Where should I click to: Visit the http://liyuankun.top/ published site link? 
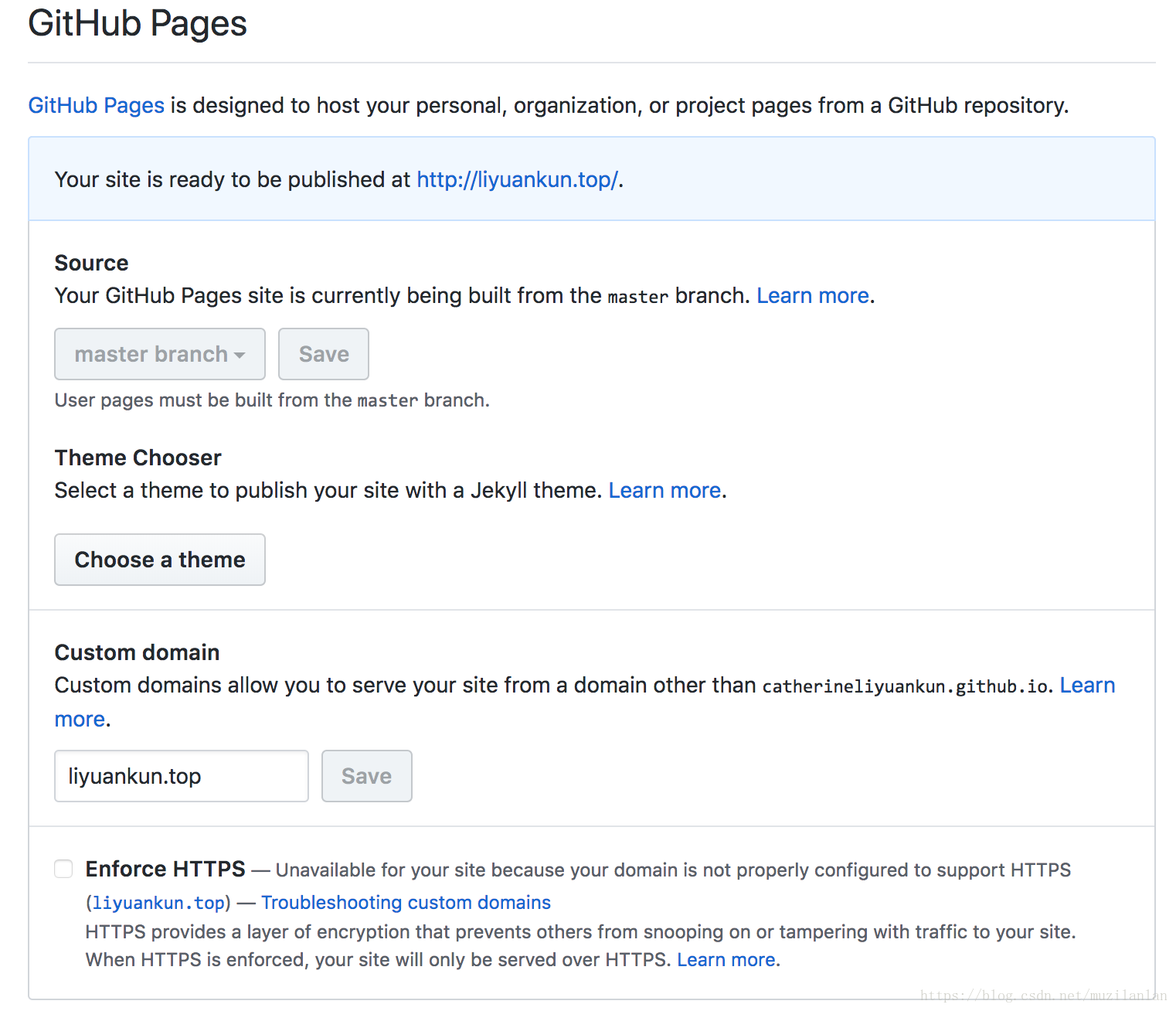[x=517, y=179]
